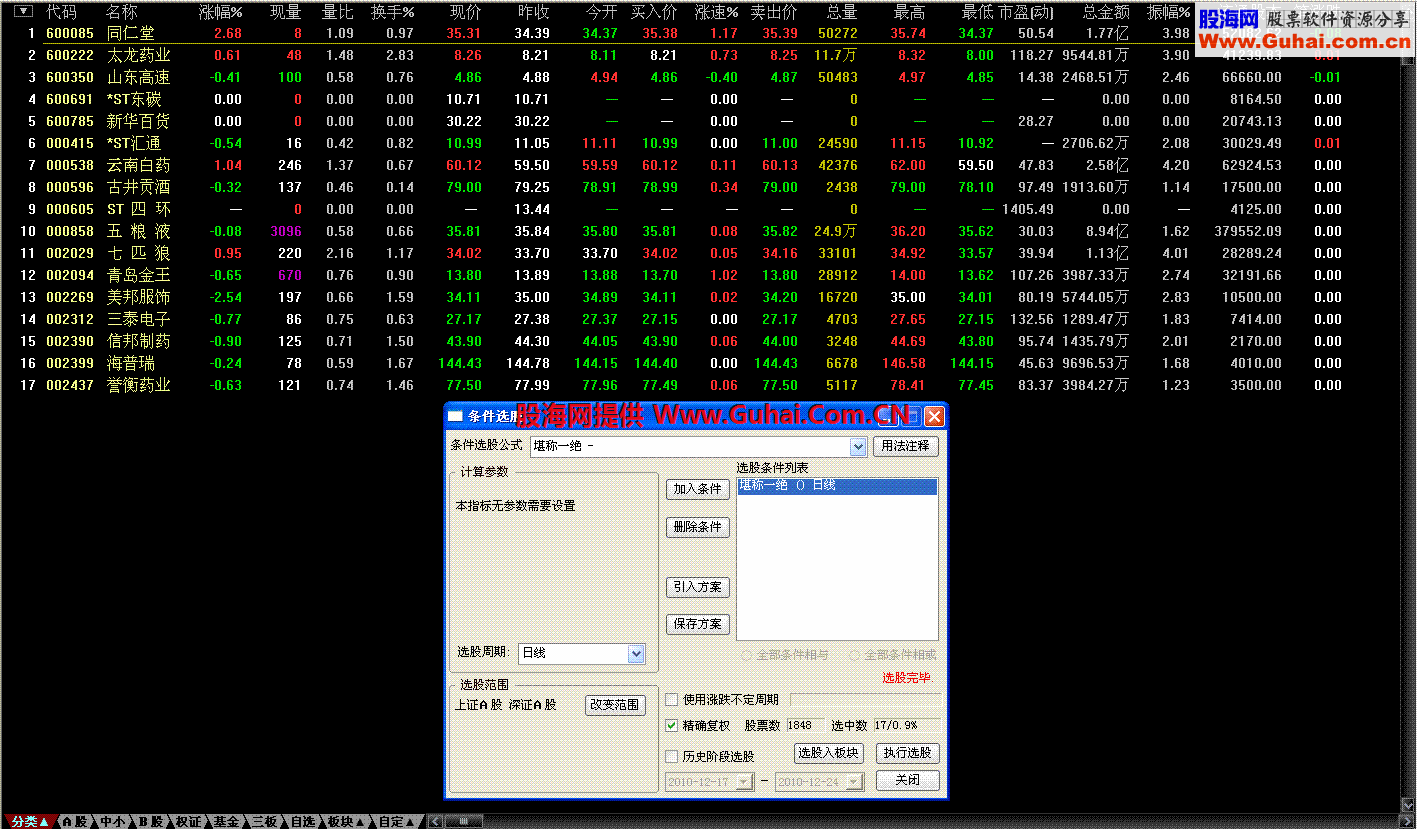Select 堪称一绝 () 日线 in condition list
The height and width of the screenshot is (829, 1417).
pos(837,486)
